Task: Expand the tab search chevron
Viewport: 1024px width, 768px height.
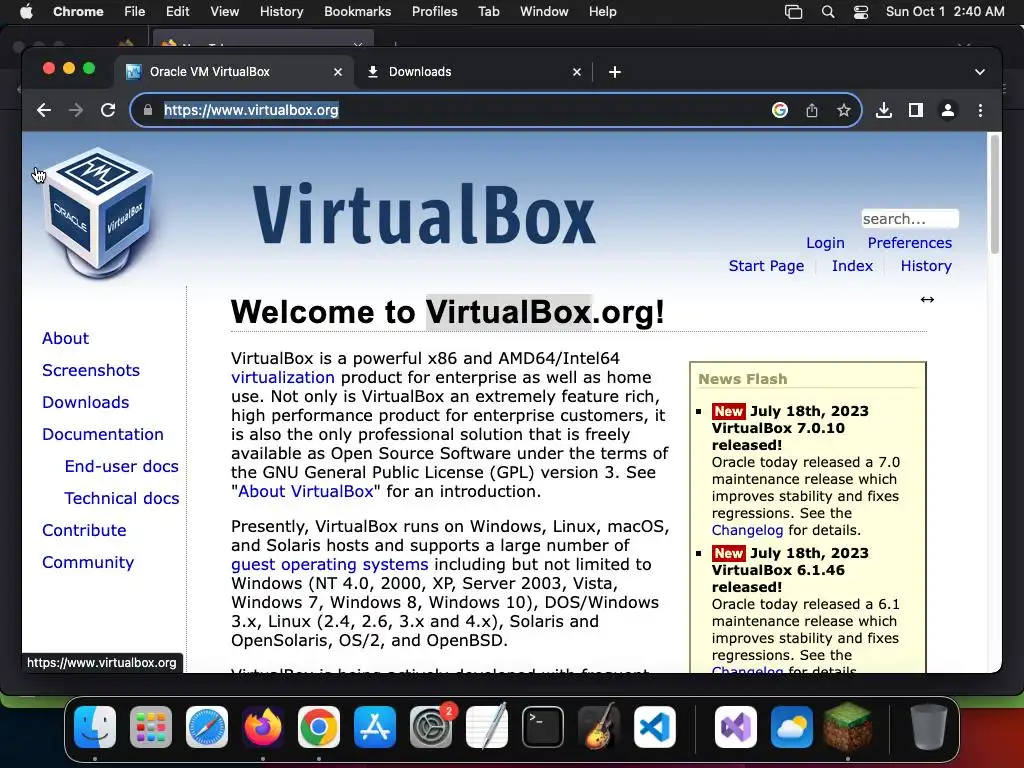Action: pyautogui.click(x=980, y=72)
